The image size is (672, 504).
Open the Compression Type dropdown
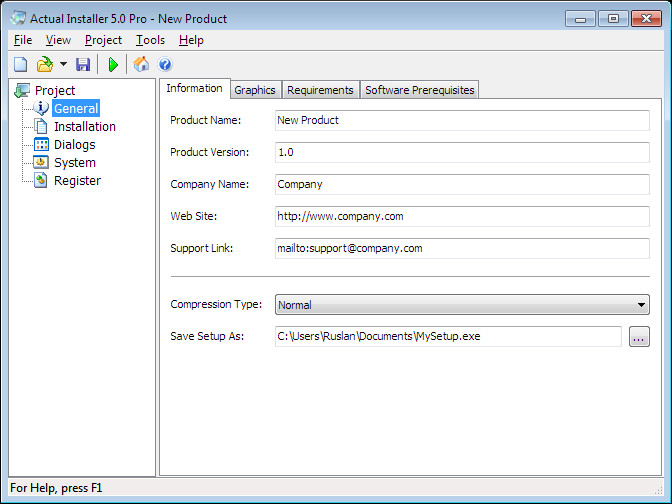[x=462, y=305]
